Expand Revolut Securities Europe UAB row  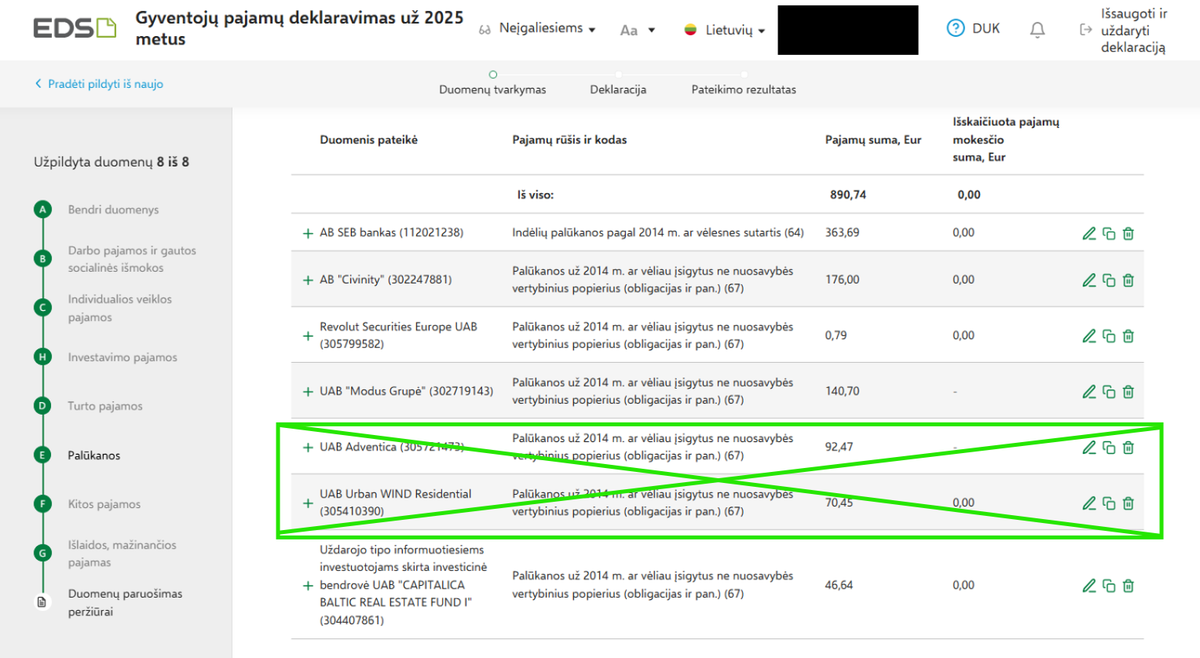[307, 336]
